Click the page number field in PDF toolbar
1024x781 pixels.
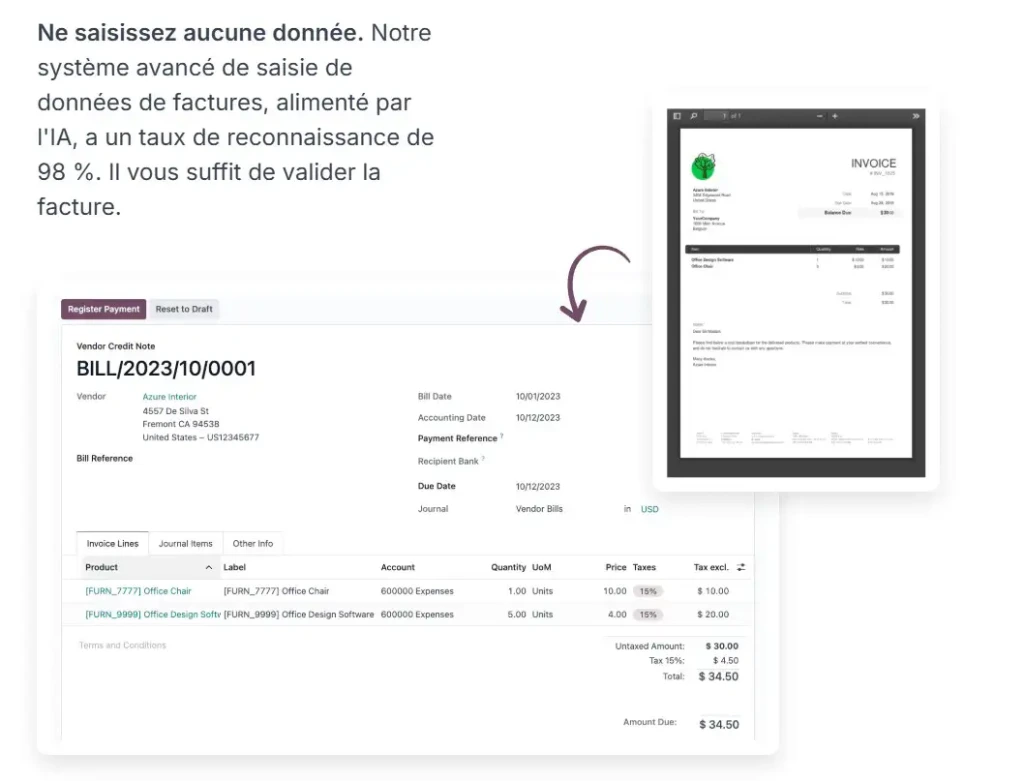point(718,115)
